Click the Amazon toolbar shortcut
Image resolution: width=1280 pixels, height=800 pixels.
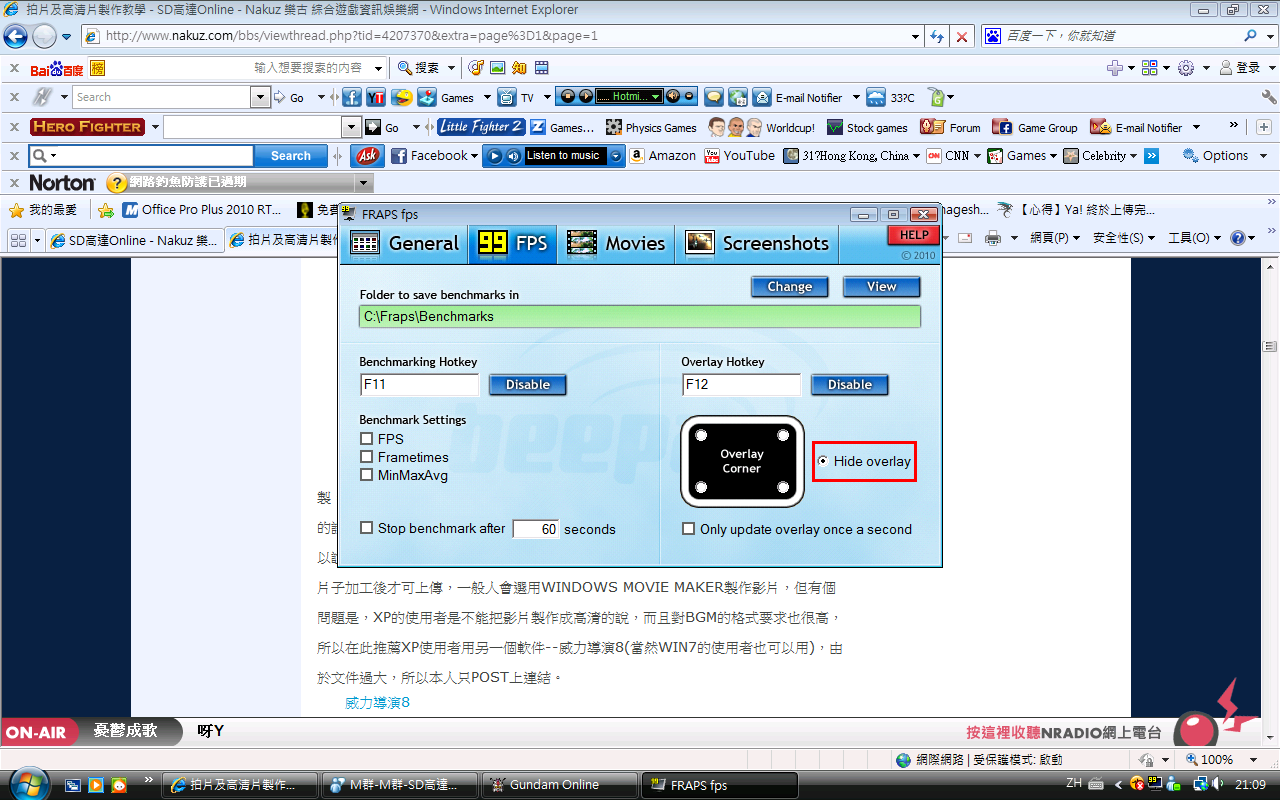tap(663, 156)
